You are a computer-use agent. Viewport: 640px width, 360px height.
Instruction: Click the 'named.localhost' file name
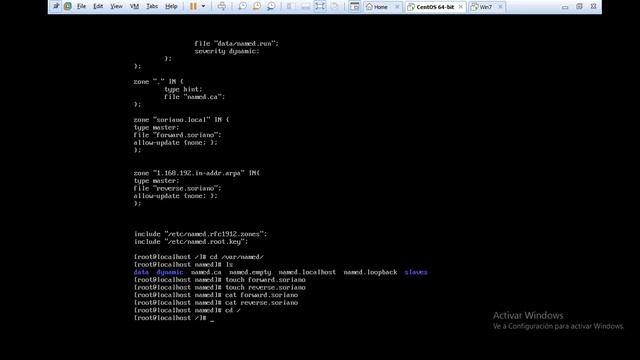(x=307, y=272)
